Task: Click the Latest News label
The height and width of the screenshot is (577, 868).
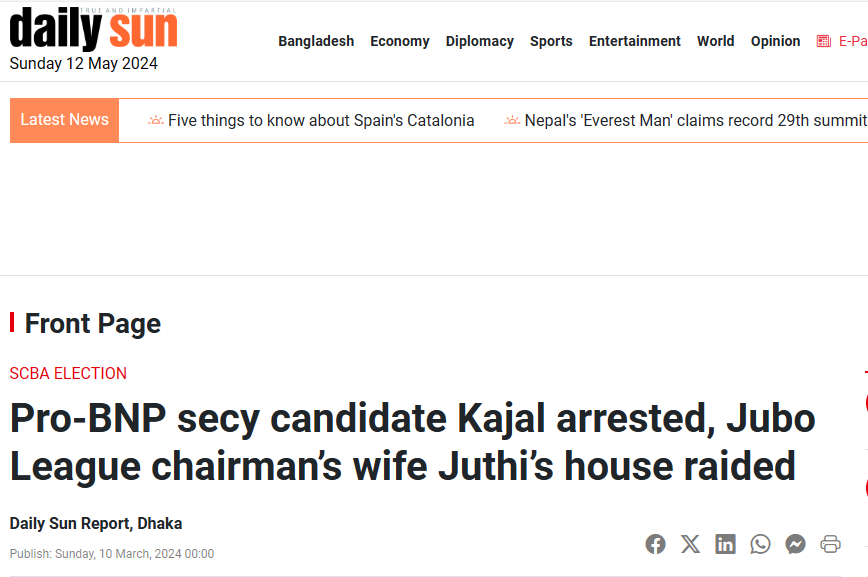Action: coord(64,120)
